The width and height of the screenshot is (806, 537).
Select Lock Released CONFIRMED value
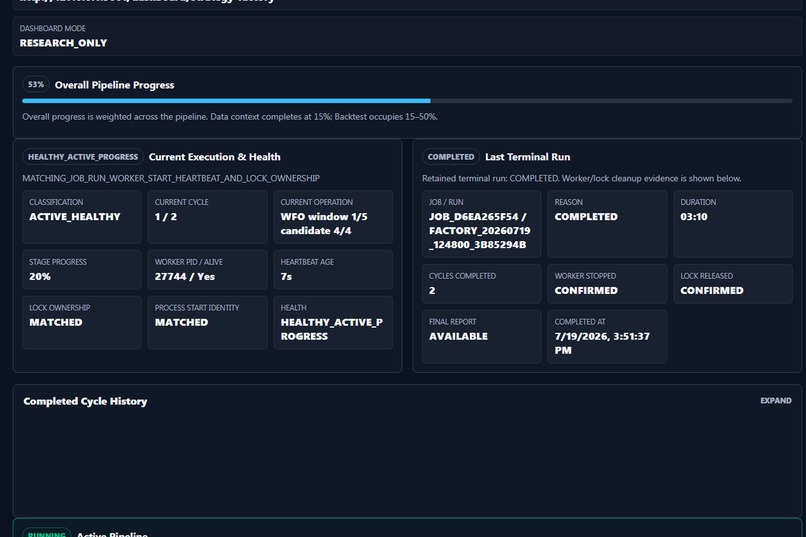[x=712, y=291]
